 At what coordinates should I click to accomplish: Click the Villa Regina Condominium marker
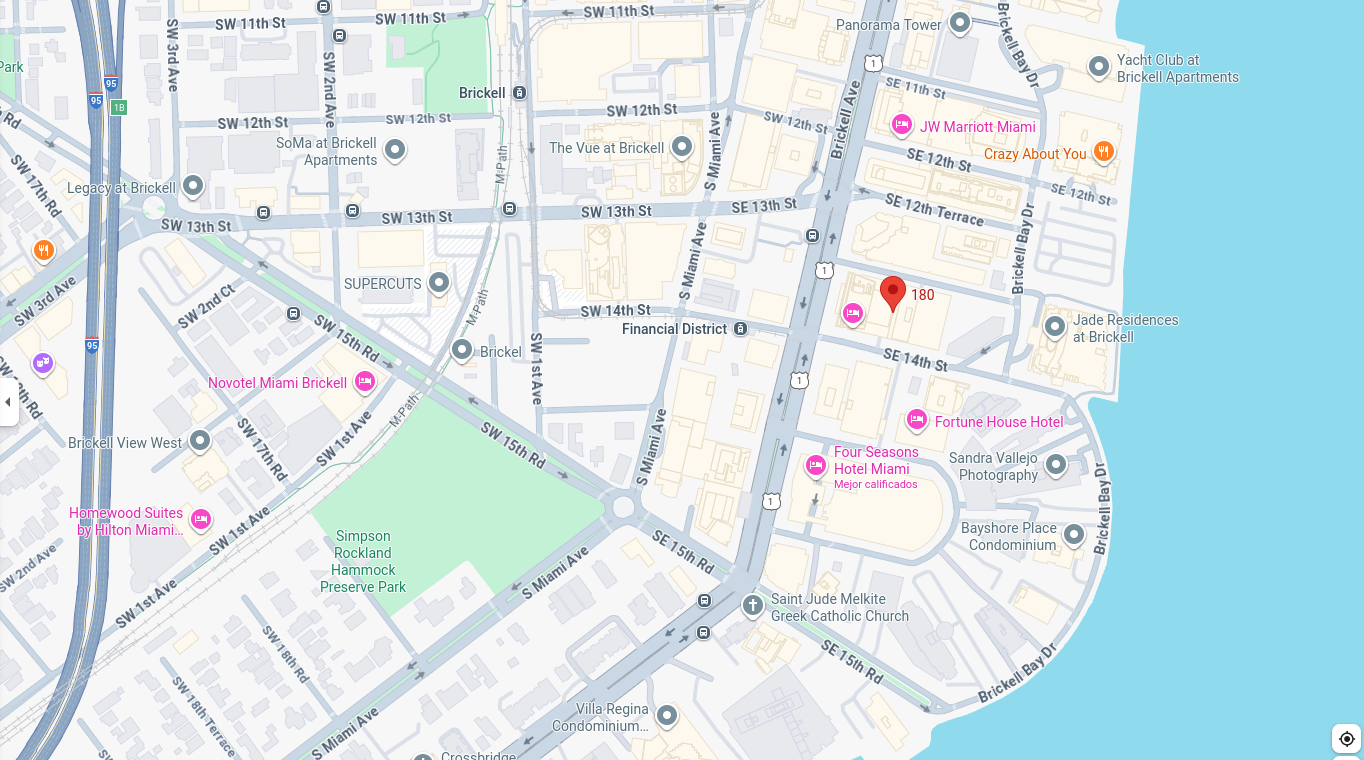[667, 715]
